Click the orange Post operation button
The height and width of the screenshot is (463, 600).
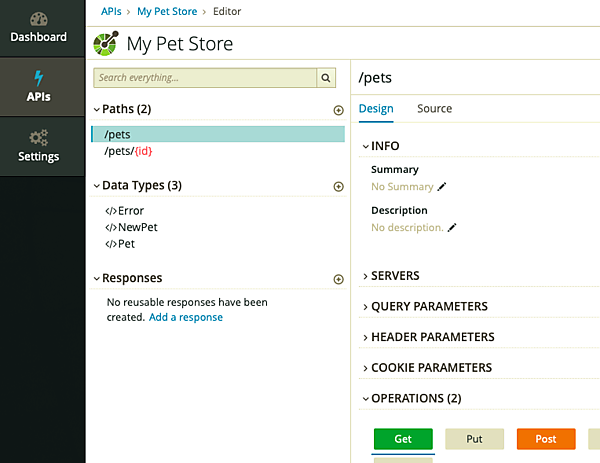(x=546, y=439)
